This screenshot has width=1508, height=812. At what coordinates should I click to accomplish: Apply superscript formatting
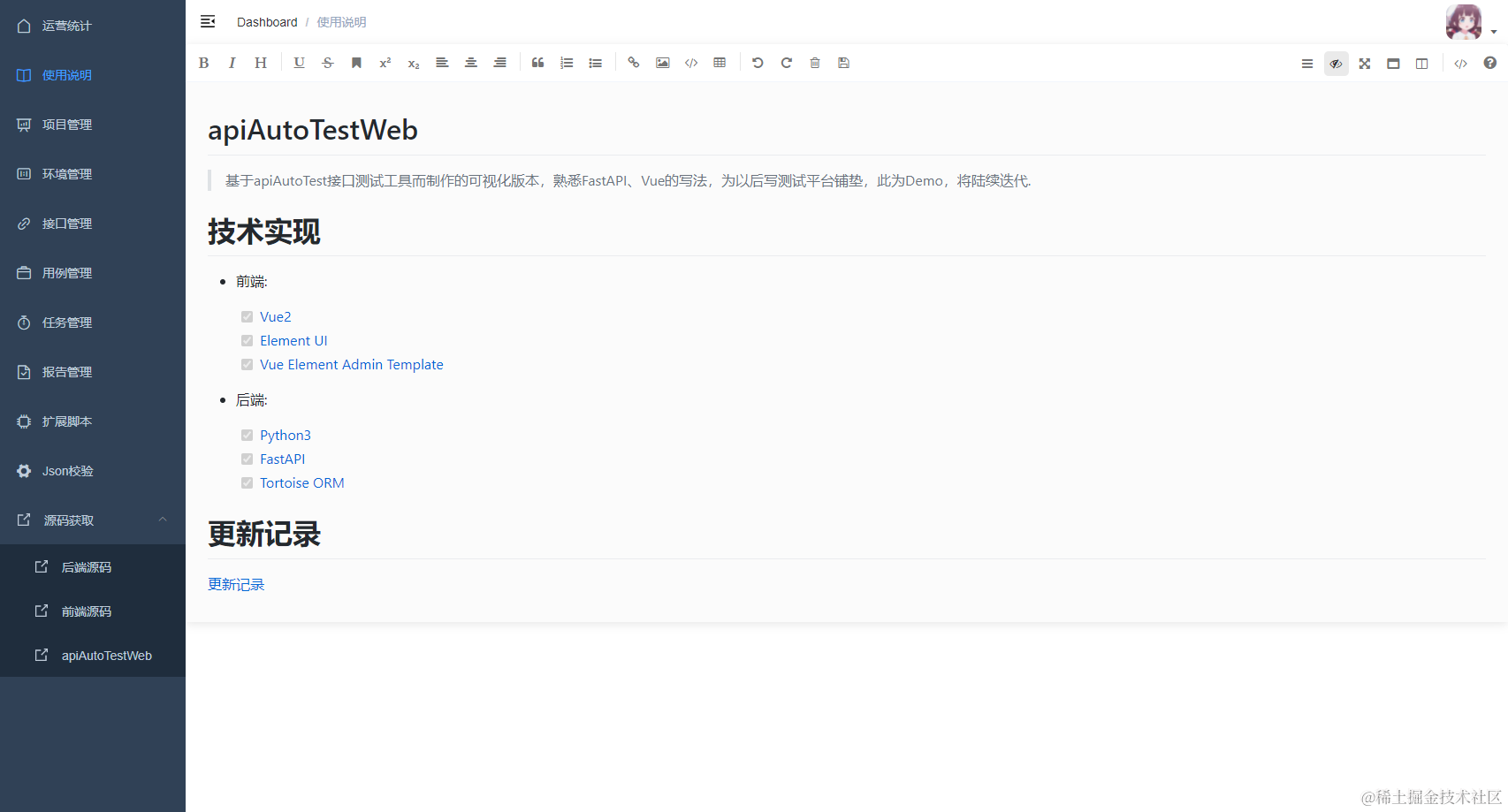(x=385, y=63)
